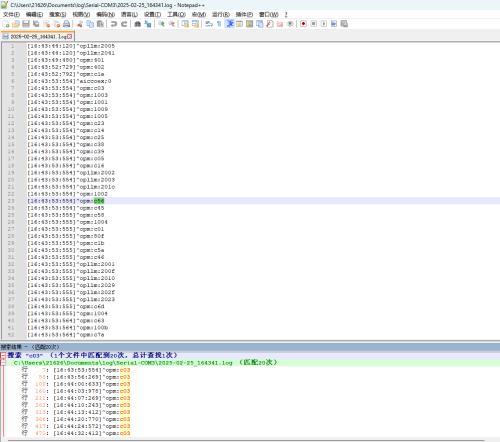Screen dimensions: 500x442
Task: Collapse the 搜索 "c03" results node
Action: 3,355
